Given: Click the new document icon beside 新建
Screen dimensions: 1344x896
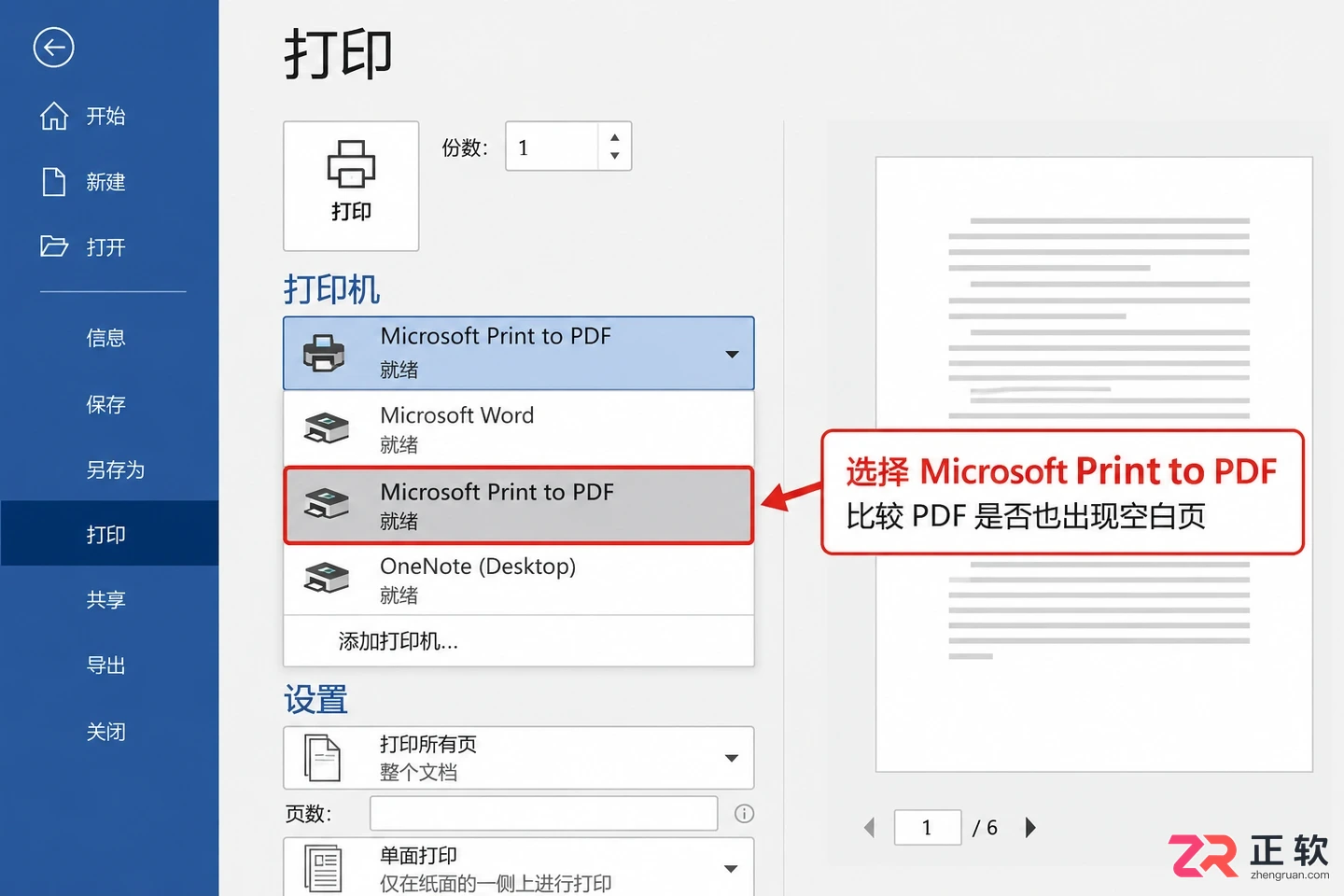Looking at the screenshot, I should pos(54,181).
